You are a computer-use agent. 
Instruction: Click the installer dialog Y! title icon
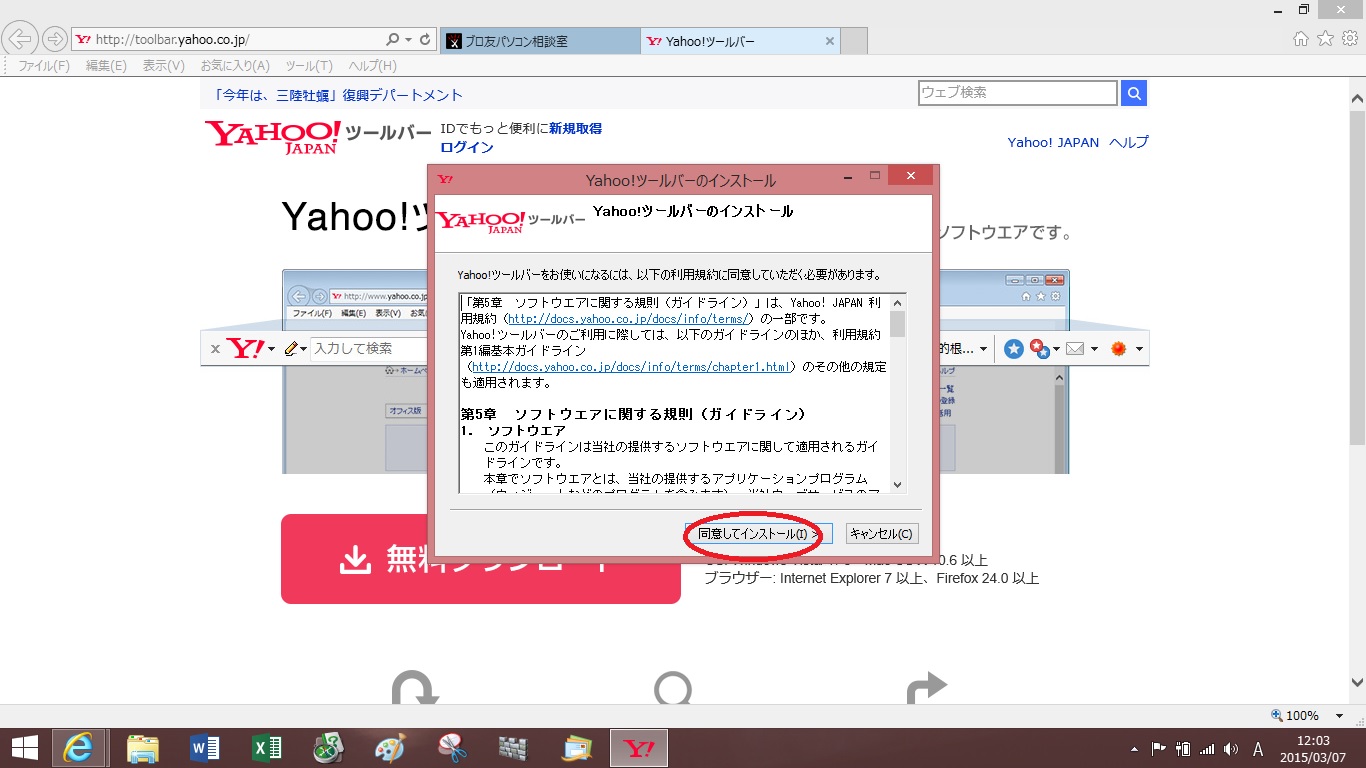(x=445, y=179)
